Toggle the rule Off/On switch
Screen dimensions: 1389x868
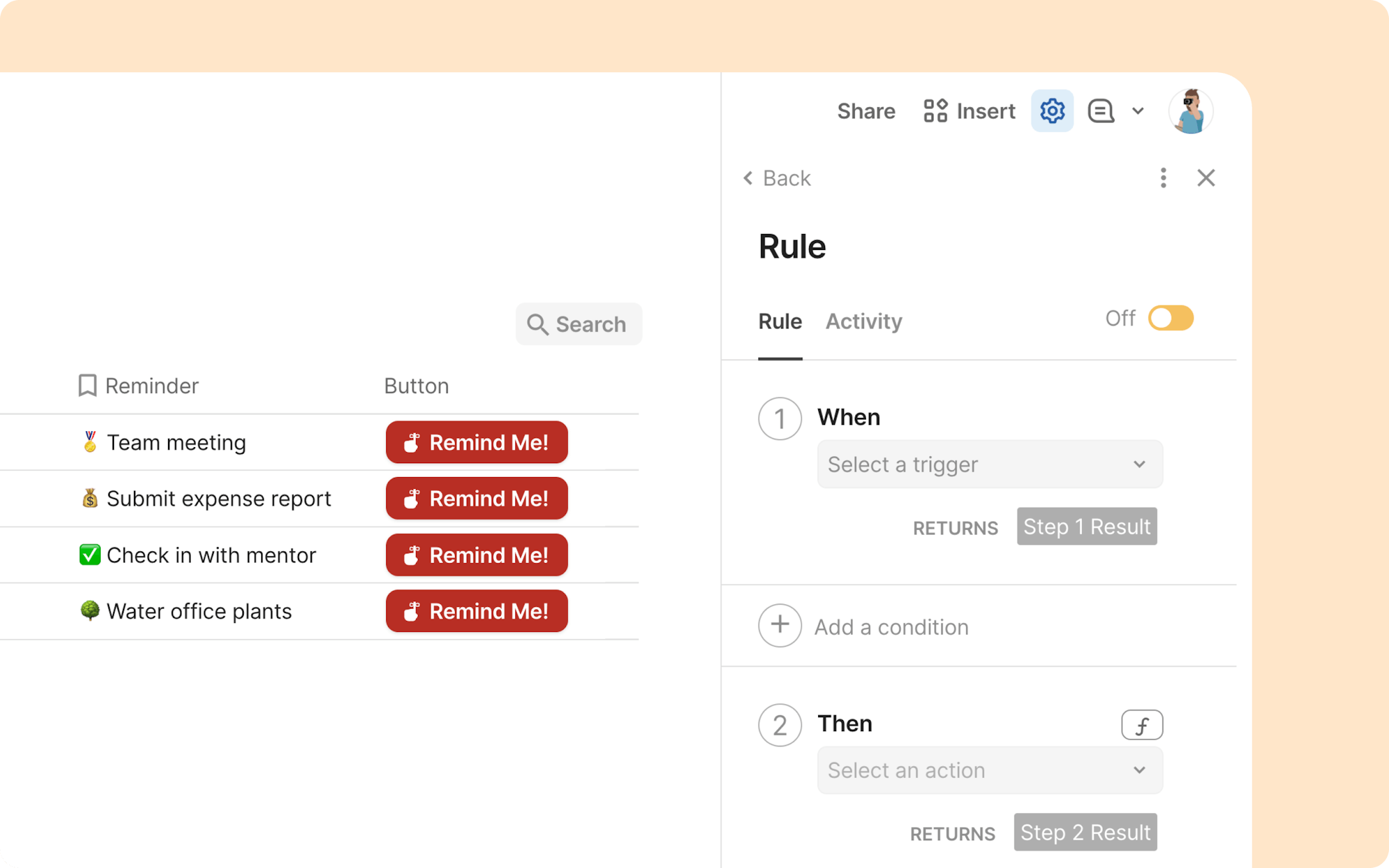coord(1170,319)
